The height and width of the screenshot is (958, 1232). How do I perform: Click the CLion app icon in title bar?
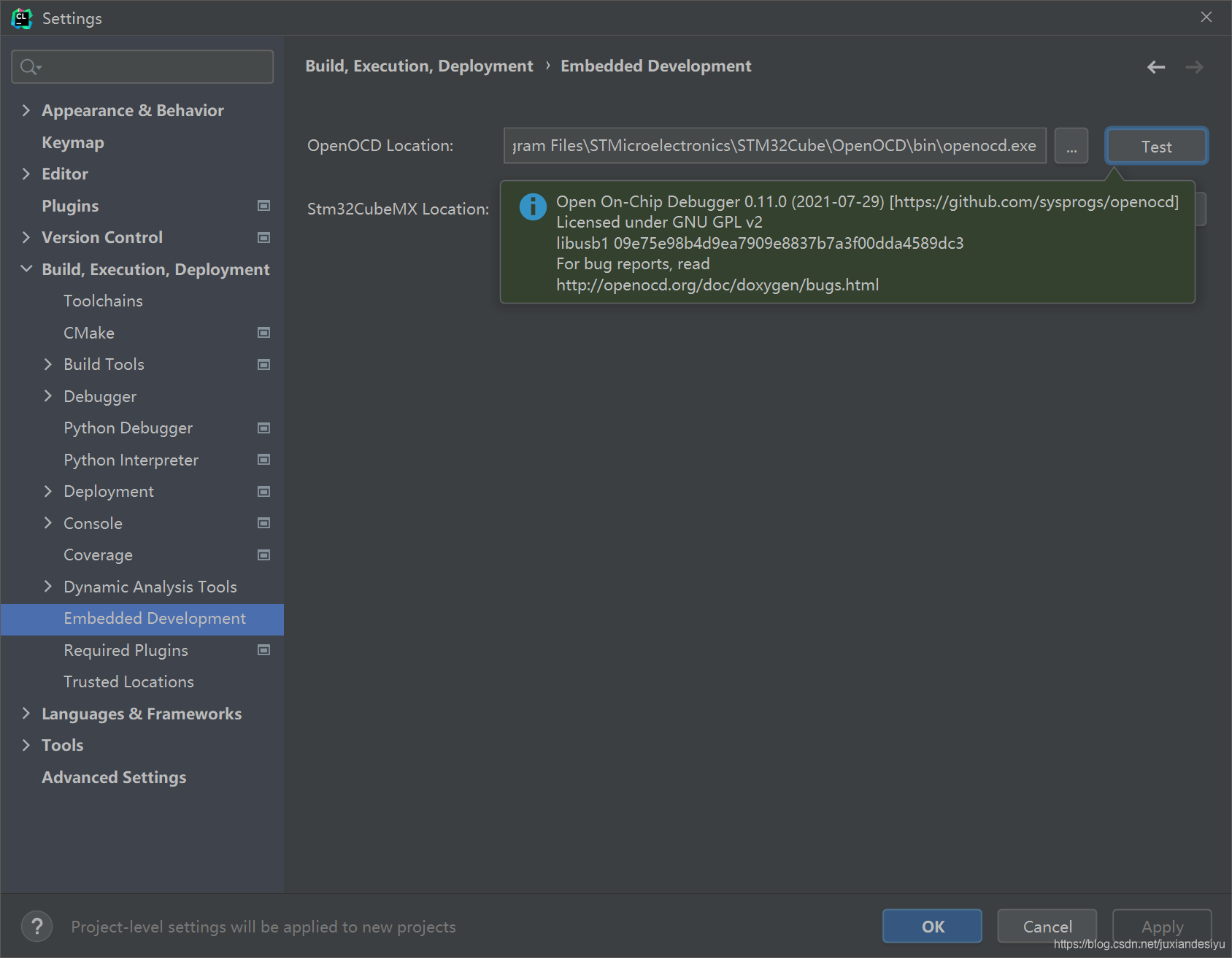tap(21, 18)
